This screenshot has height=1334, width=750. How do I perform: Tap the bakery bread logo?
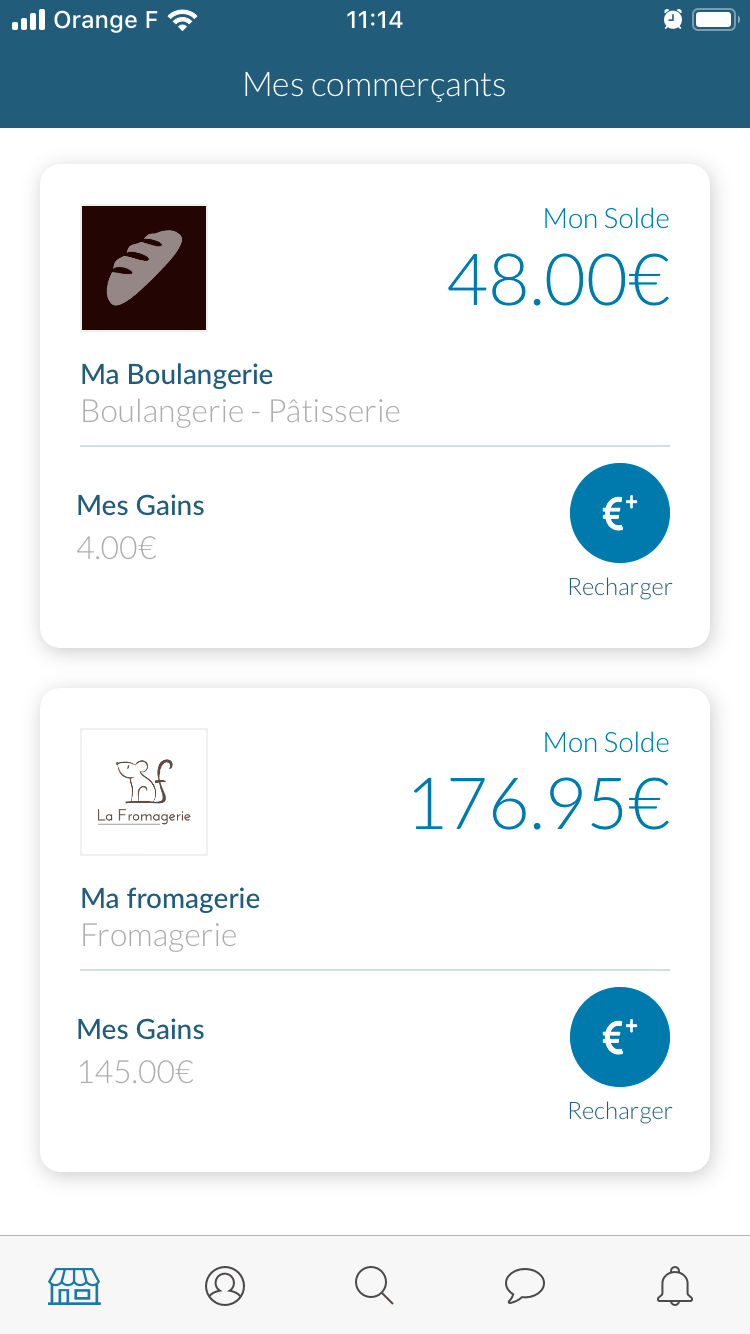tap(144, 268)
